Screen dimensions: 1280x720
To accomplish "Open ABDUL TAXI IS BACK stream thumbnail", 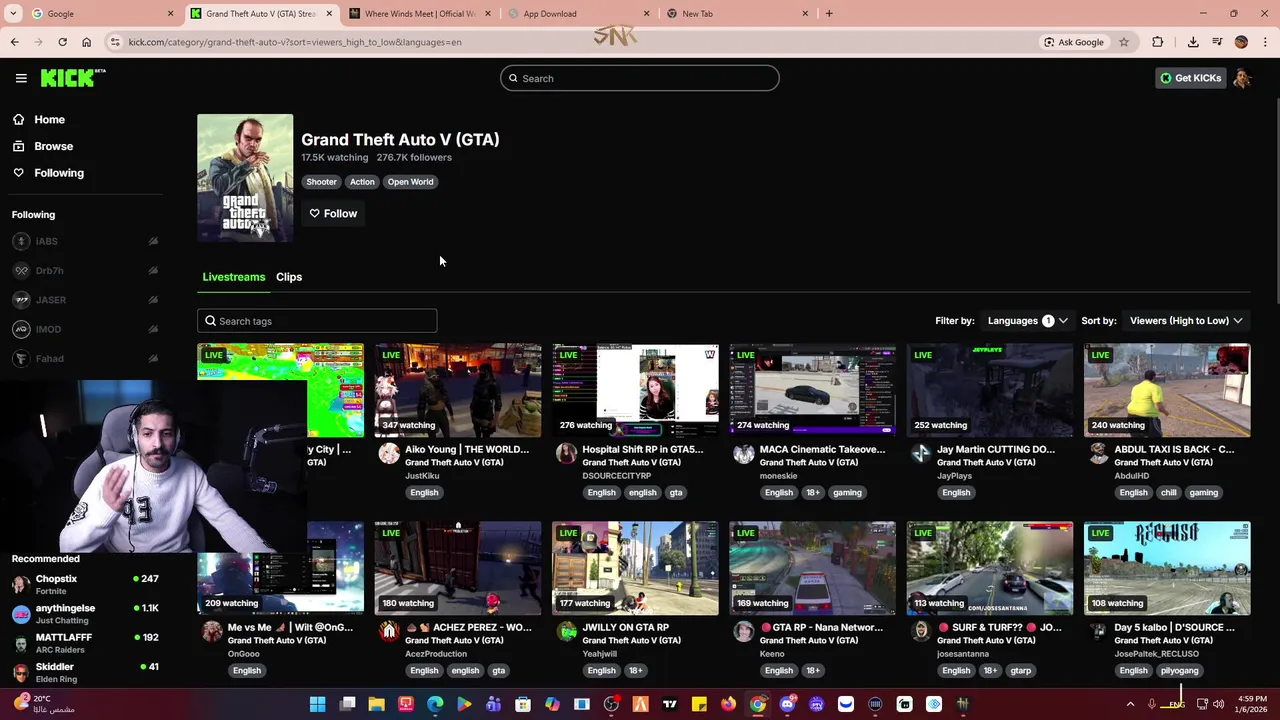I will tap(1167, 390).
